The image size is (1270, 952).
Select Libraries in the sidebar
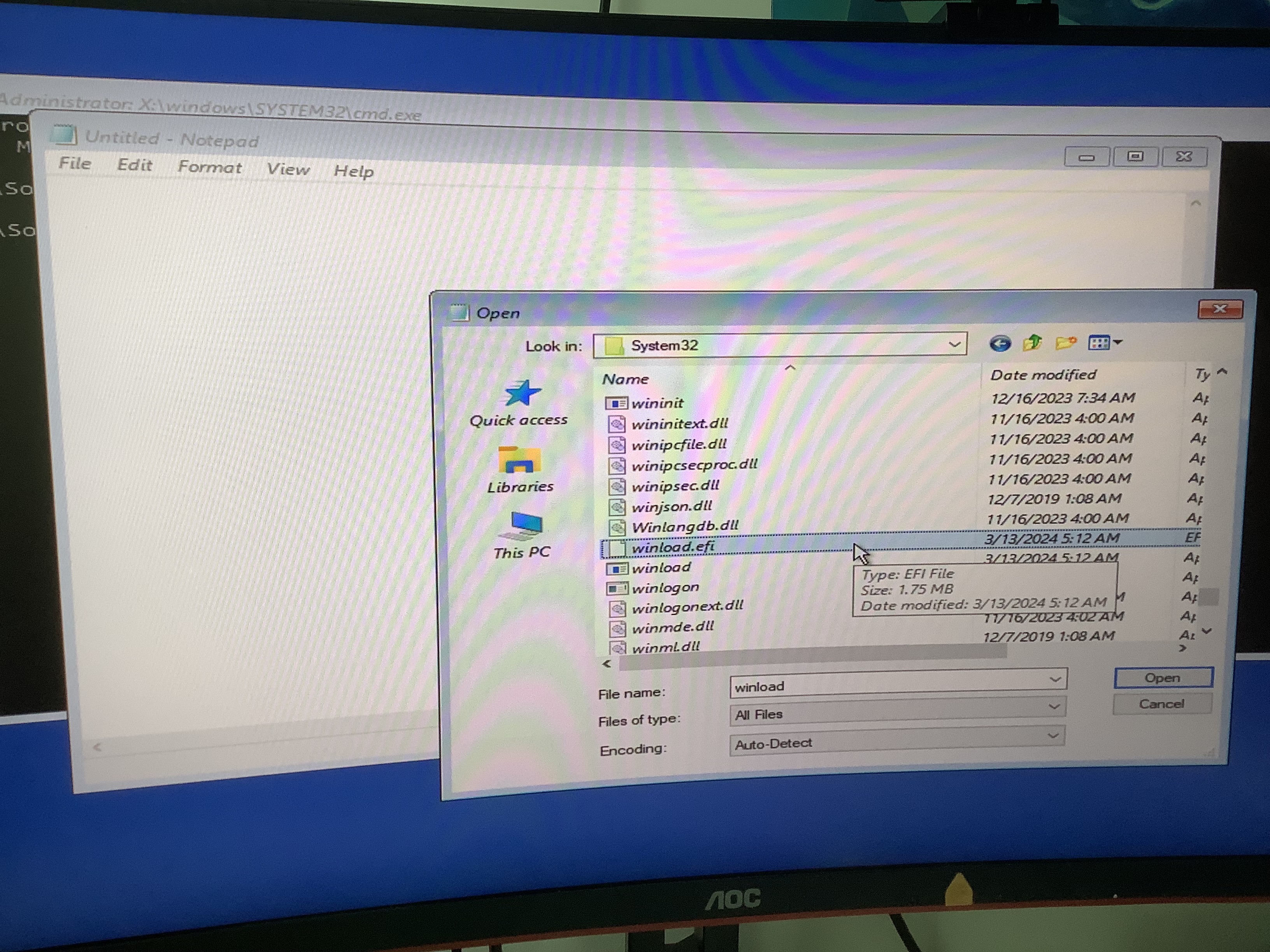coord(520,470)
